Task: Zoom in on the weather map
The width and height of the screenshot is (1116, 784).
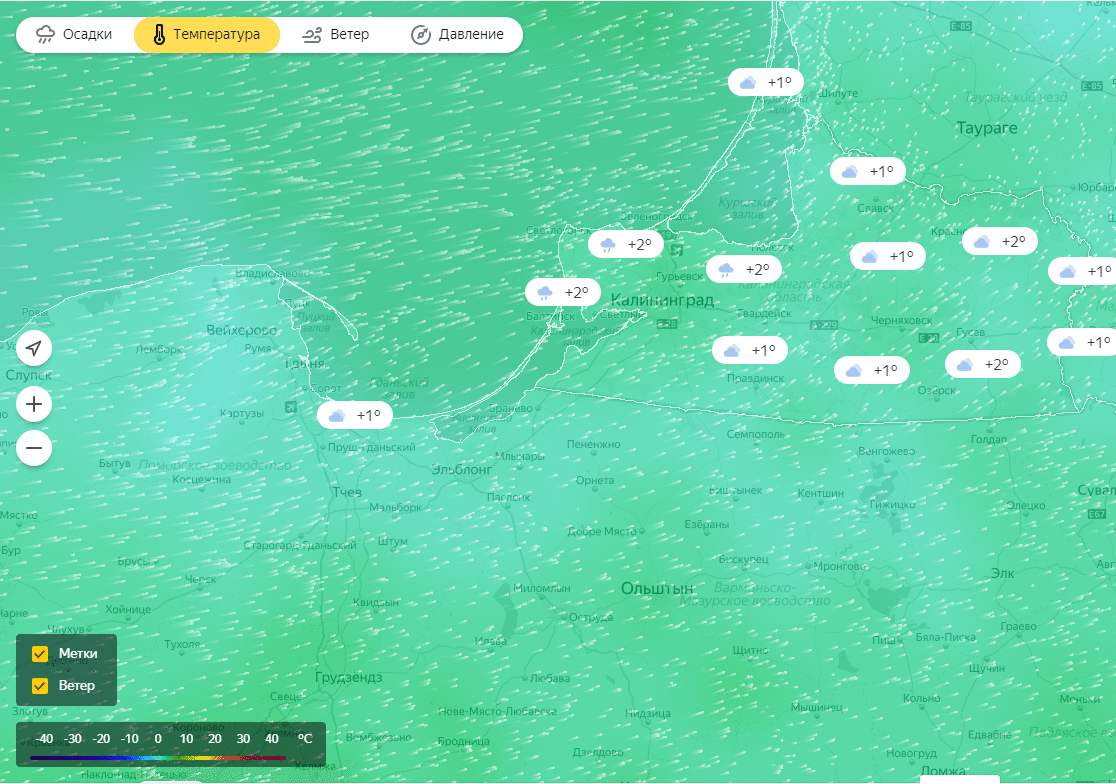Action: coord(34,405)
